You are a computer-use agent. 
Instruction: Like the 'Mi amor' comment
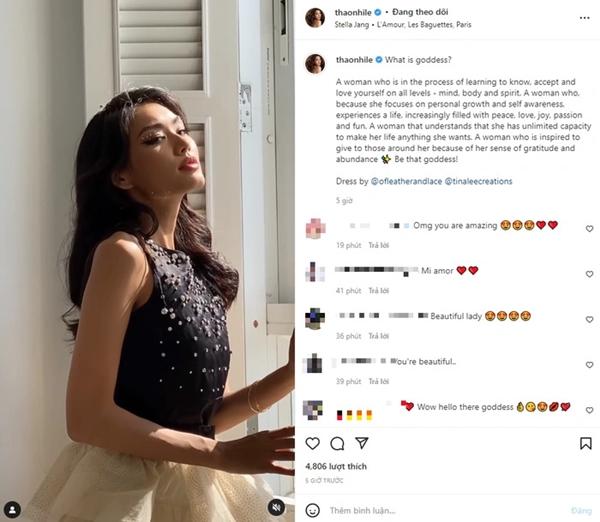tap(589, 274)
